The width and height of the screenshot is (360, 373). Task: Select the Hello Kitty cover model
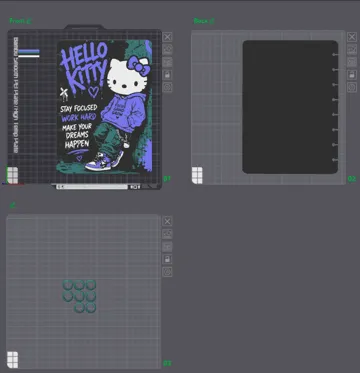tap(105, 106)
